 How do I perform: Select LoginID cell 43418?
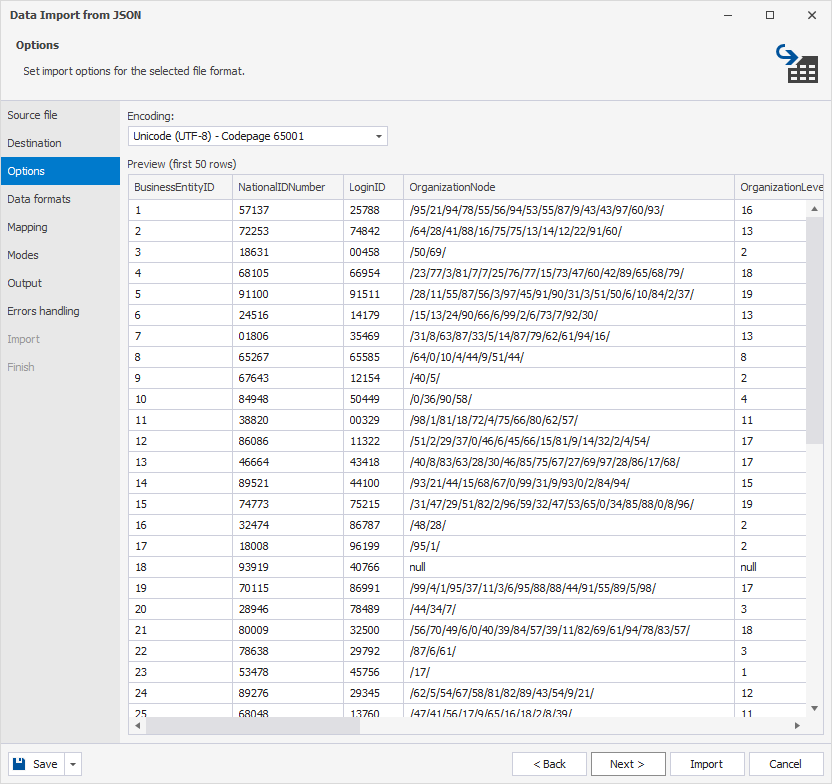[x=374, y=462]
